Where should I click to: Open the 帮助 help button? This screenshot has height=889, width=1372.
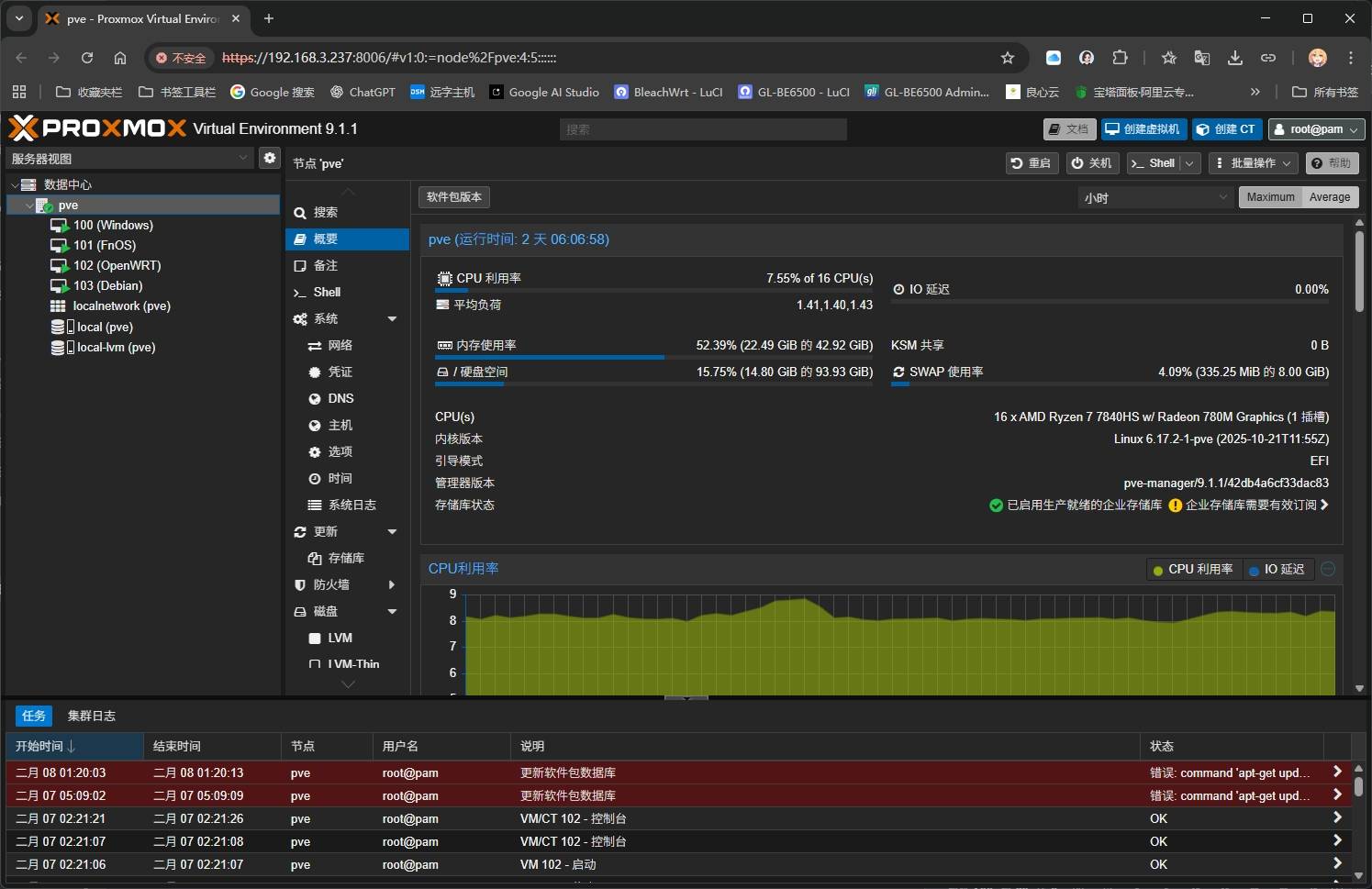click(1331, 163)
